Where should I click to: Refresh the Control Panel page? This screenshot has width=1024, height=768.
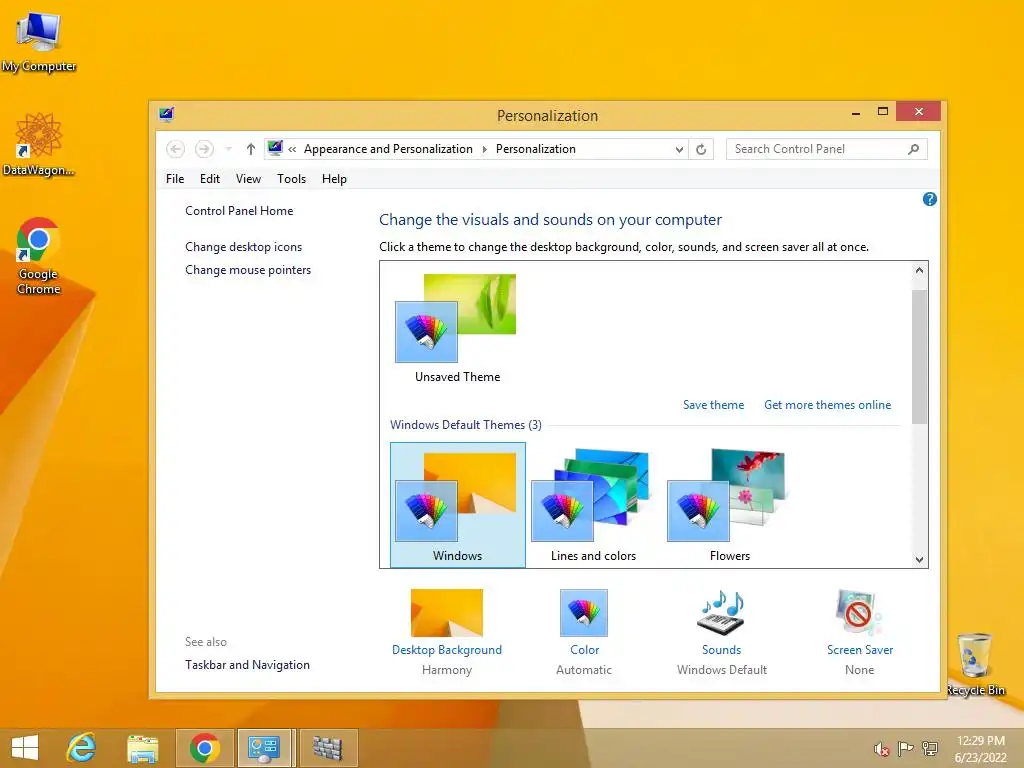[701, 149]
